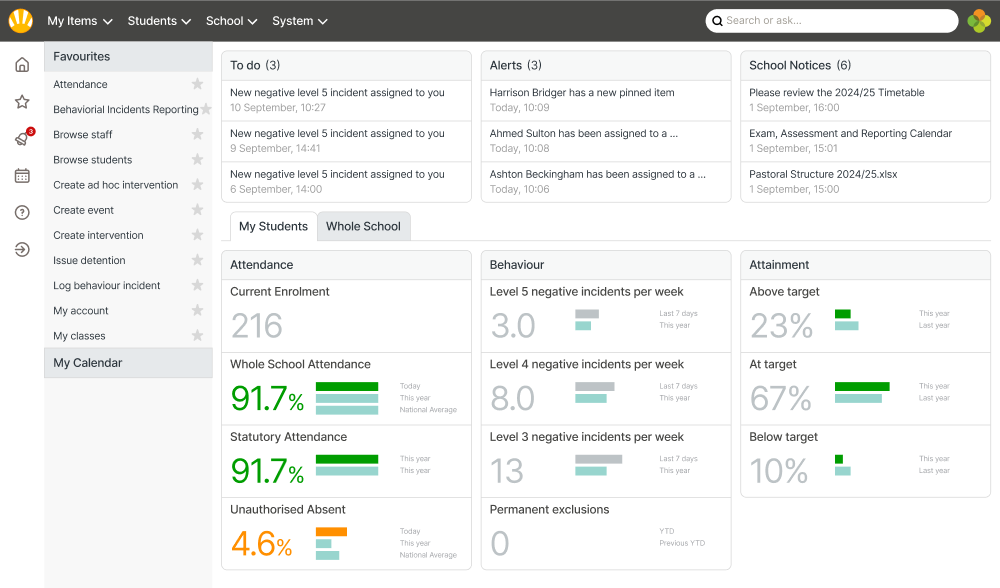Toggle favourite star for Browse staff
Image resolution: width=1000 pixels, height=588 pixels.
tap(197, 134)
